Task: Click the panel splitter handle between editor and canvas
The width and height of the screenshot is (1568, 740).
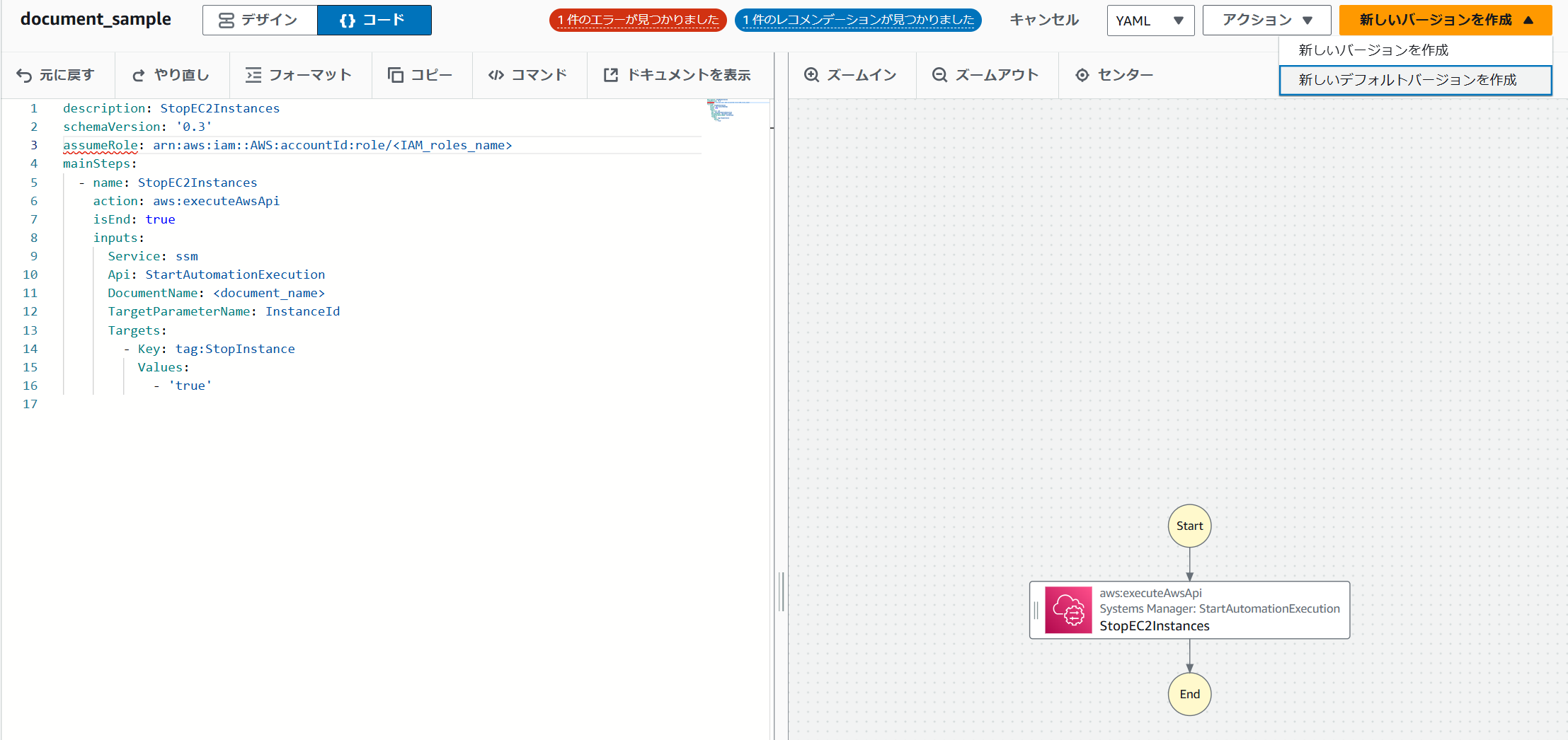Action: click(782, 591)
